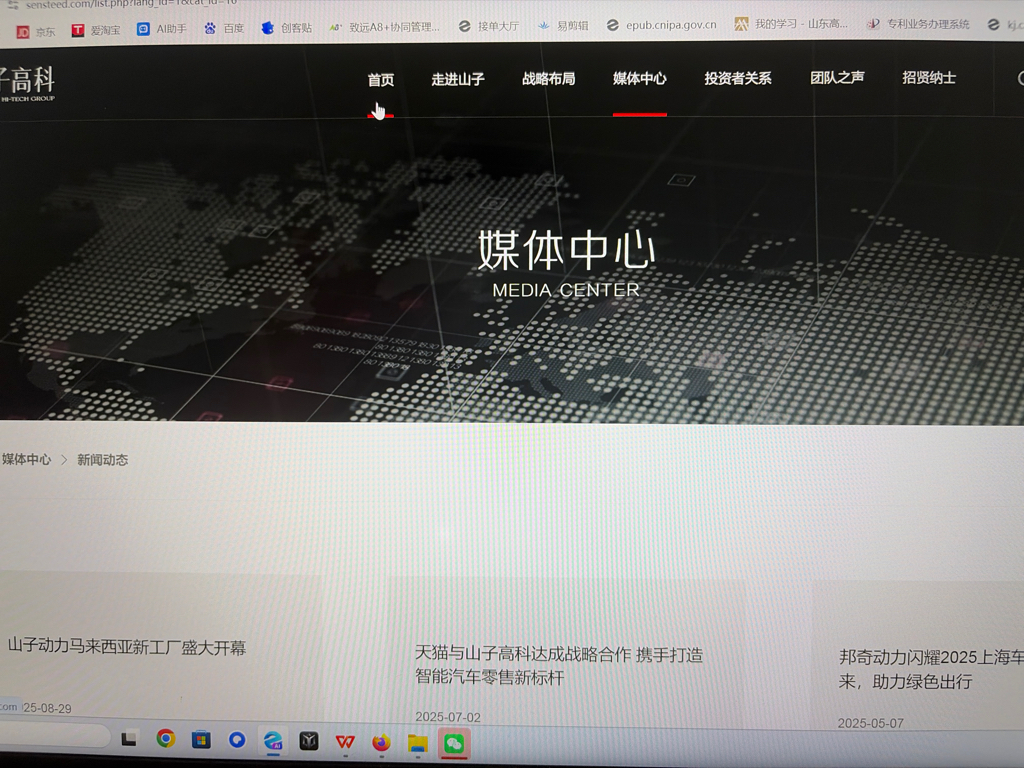Open Microsoft Store from taskbar

201,739
